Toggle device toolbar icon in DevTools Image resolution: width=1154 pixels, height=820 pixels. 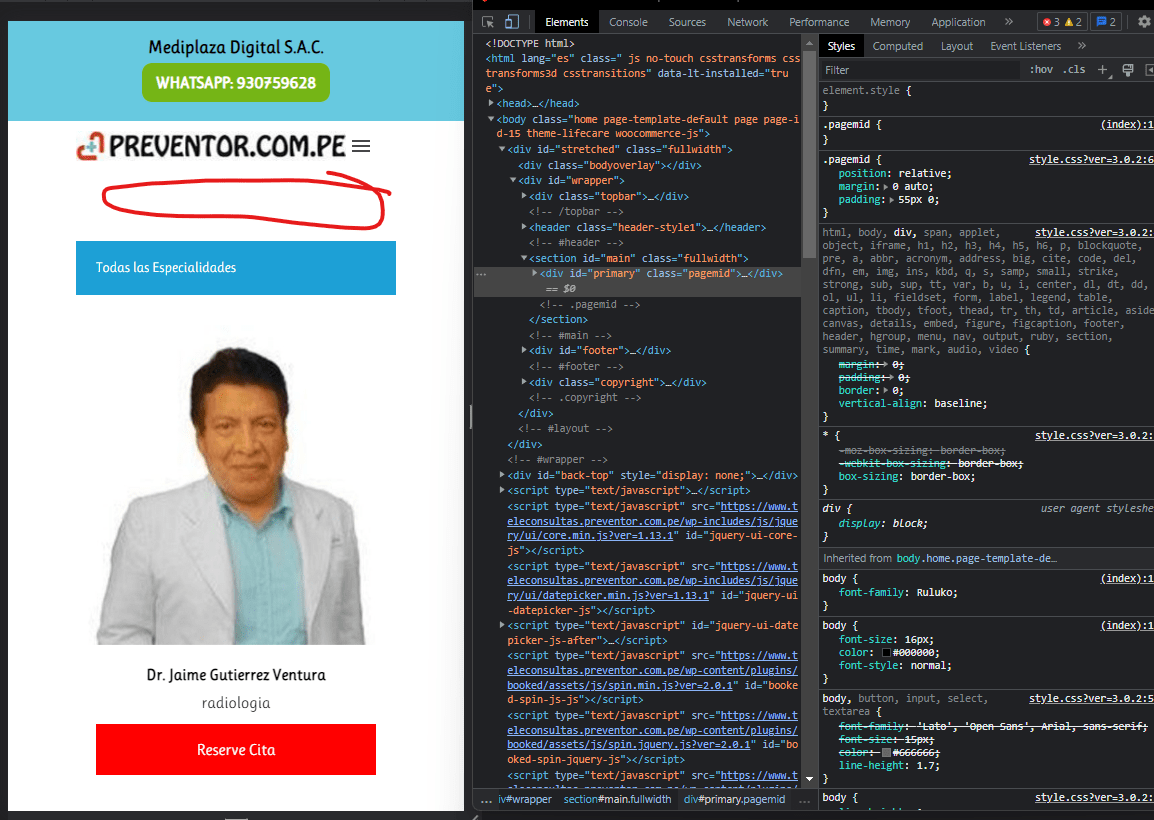coord(511,22)
